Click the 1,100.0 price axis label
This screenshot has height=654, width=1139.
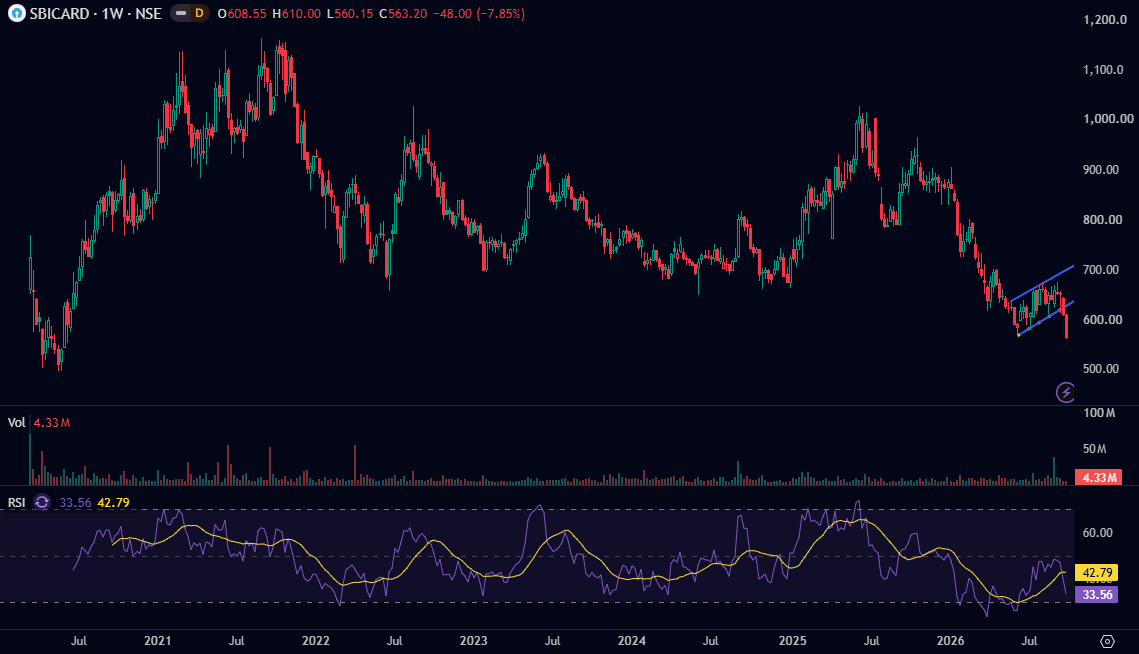pos(1103,70)
